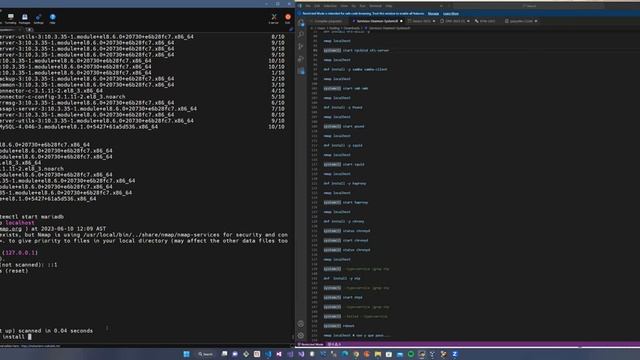This screenshot has width=640, height=360.
Task: Open VS Code Run and Debug icon
Action: coord(301,59)
